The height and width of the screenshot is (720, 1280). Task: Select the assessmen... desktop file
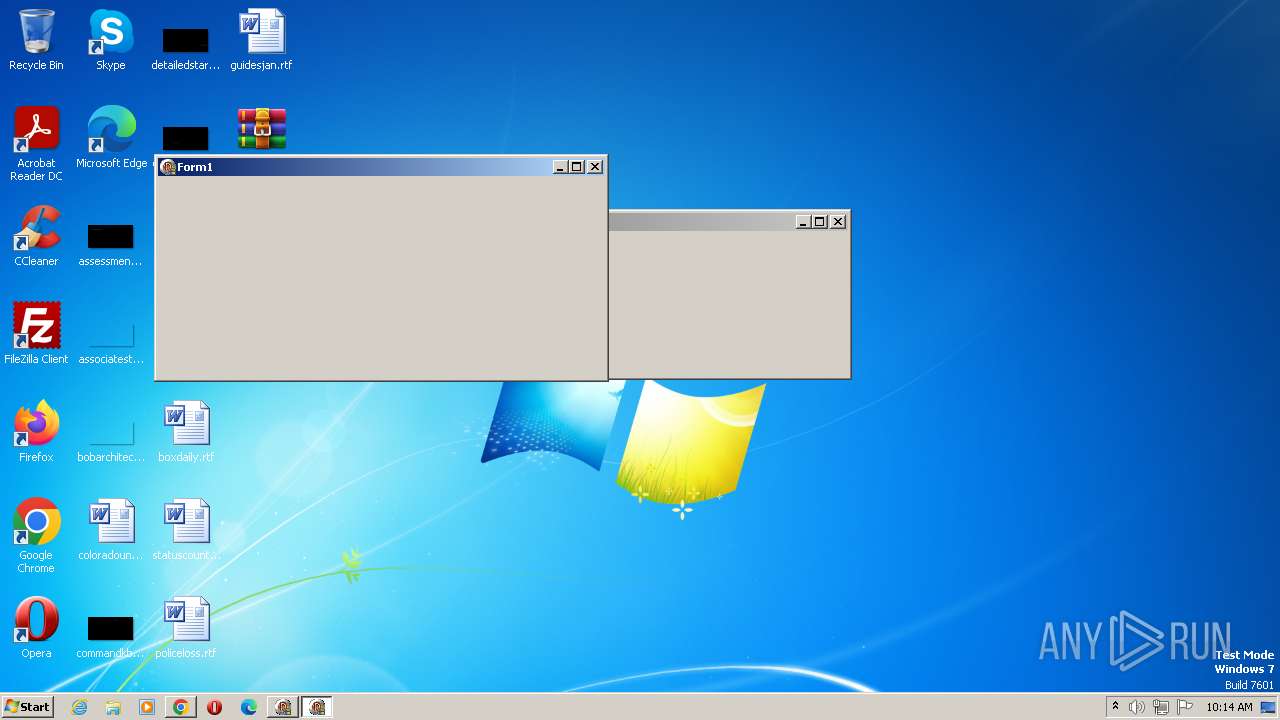pyautogui.click(x=111, y=244)
